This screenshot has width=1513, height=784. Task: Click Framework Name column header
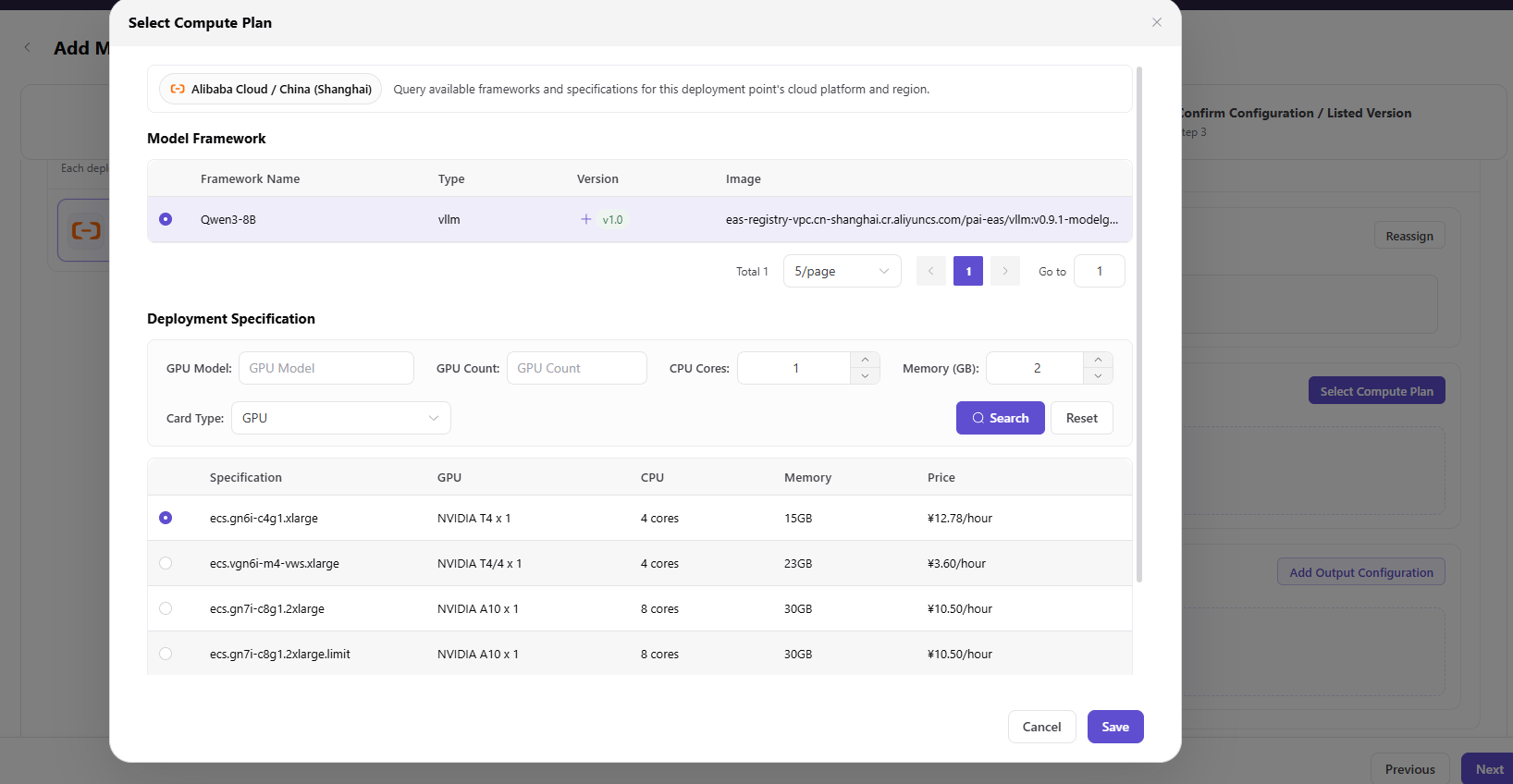250,178
